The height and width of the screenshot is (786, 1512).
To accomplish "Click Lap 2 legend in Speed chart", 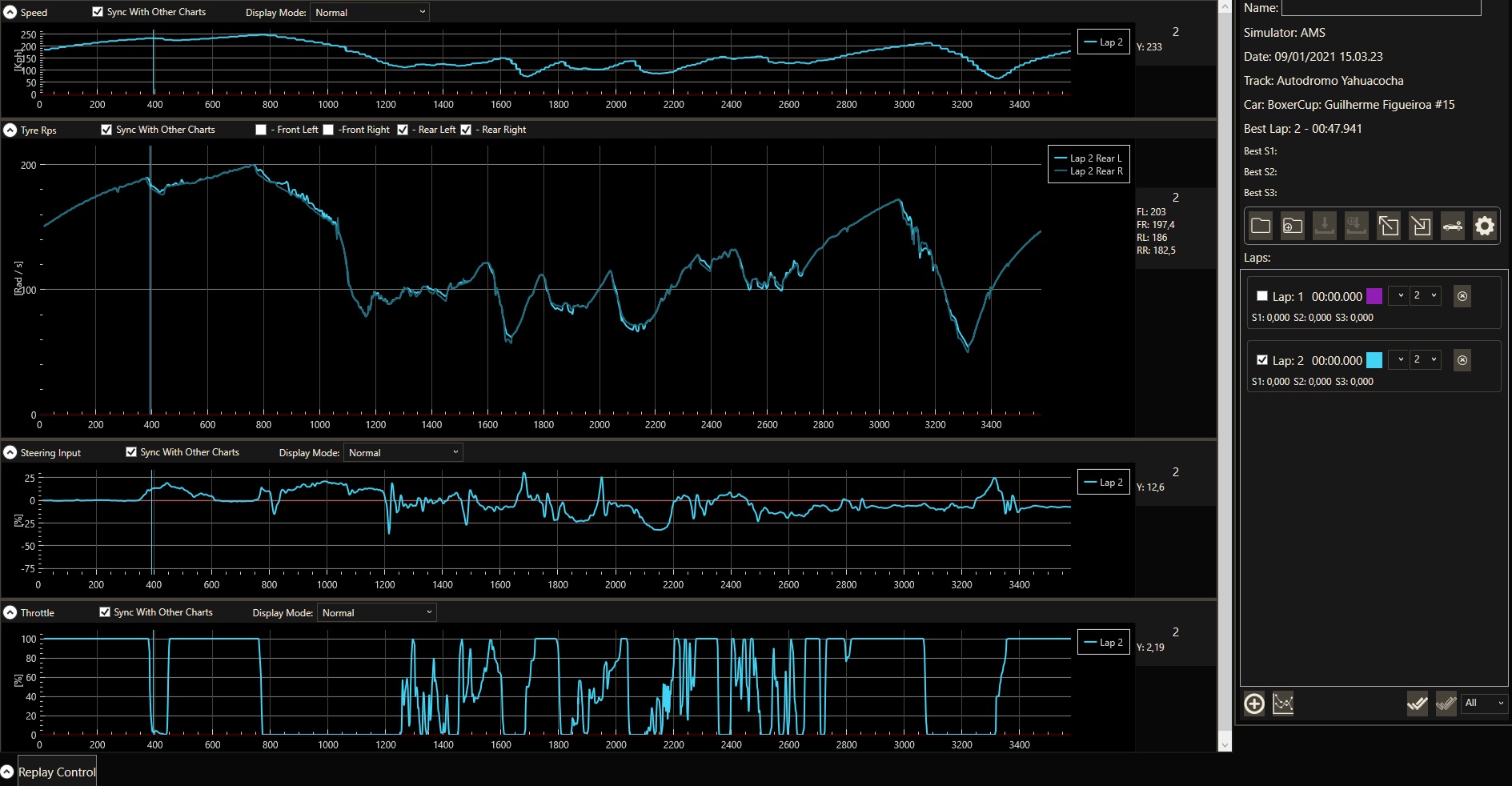I will click(x=1103, y=42).
